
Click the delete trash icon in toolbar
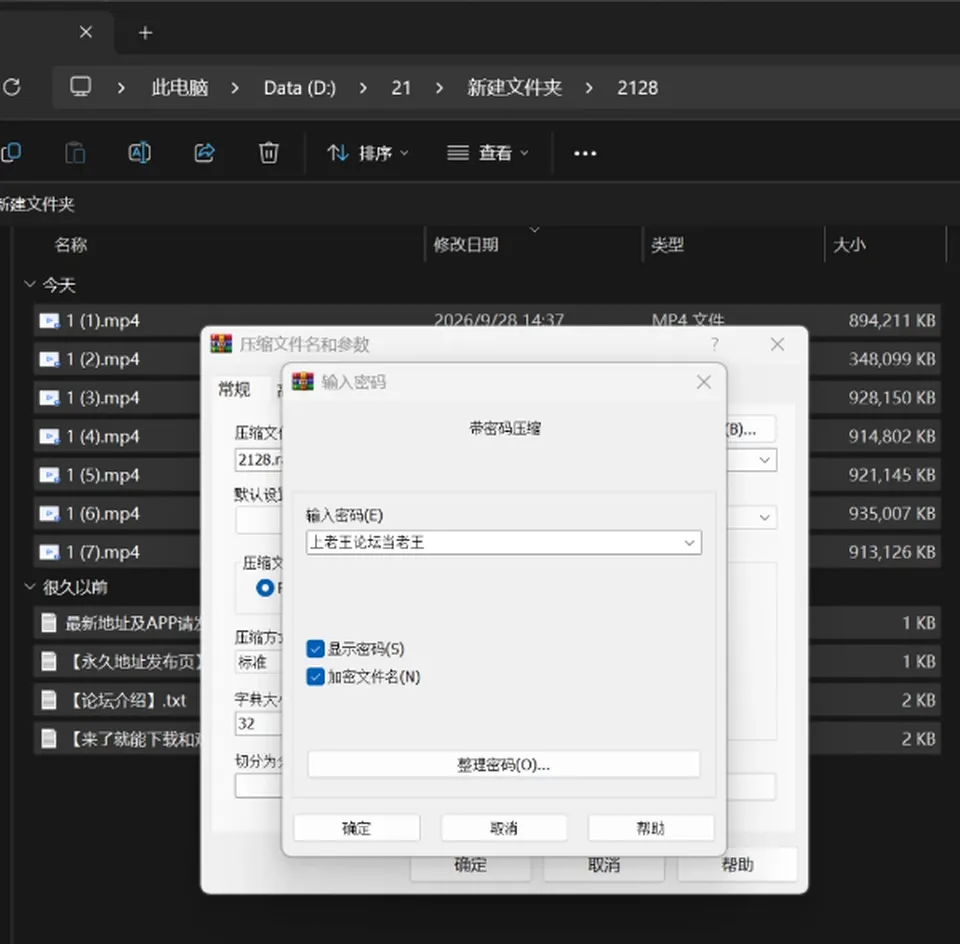coord(268,152)
